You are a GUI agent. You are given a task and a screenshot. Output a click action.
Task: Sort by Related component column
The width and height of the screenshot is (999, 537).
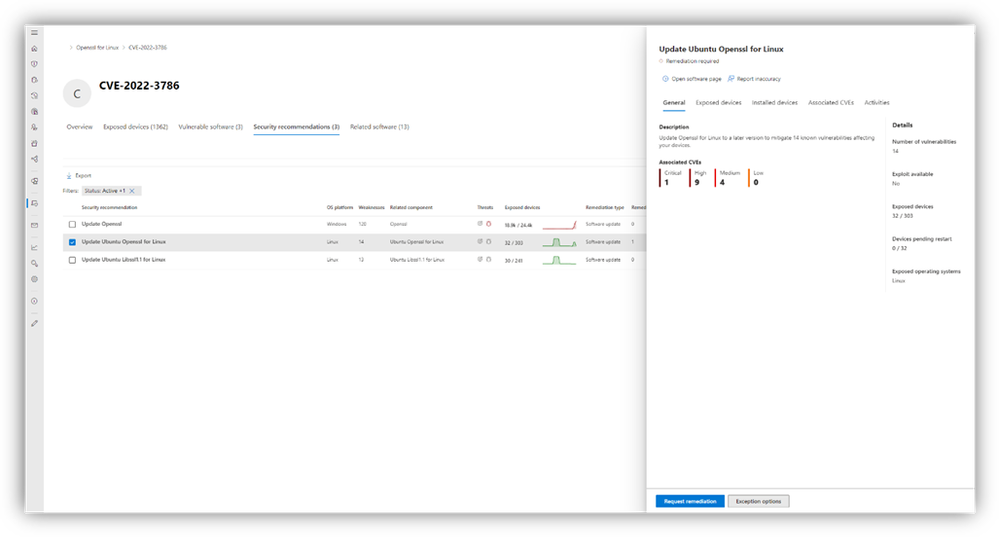pos(411,208)
